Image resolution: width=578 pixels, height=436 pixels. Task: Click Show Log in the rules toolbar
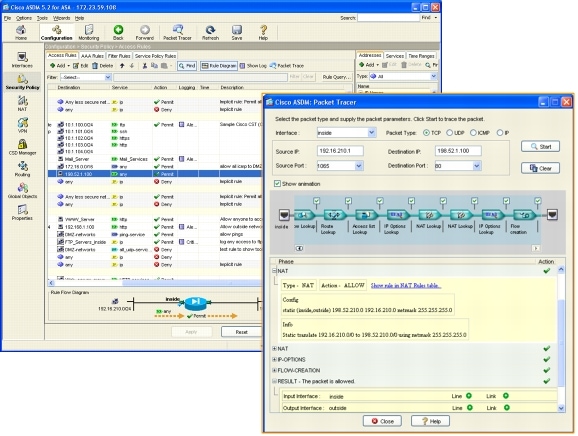point(253,66)
